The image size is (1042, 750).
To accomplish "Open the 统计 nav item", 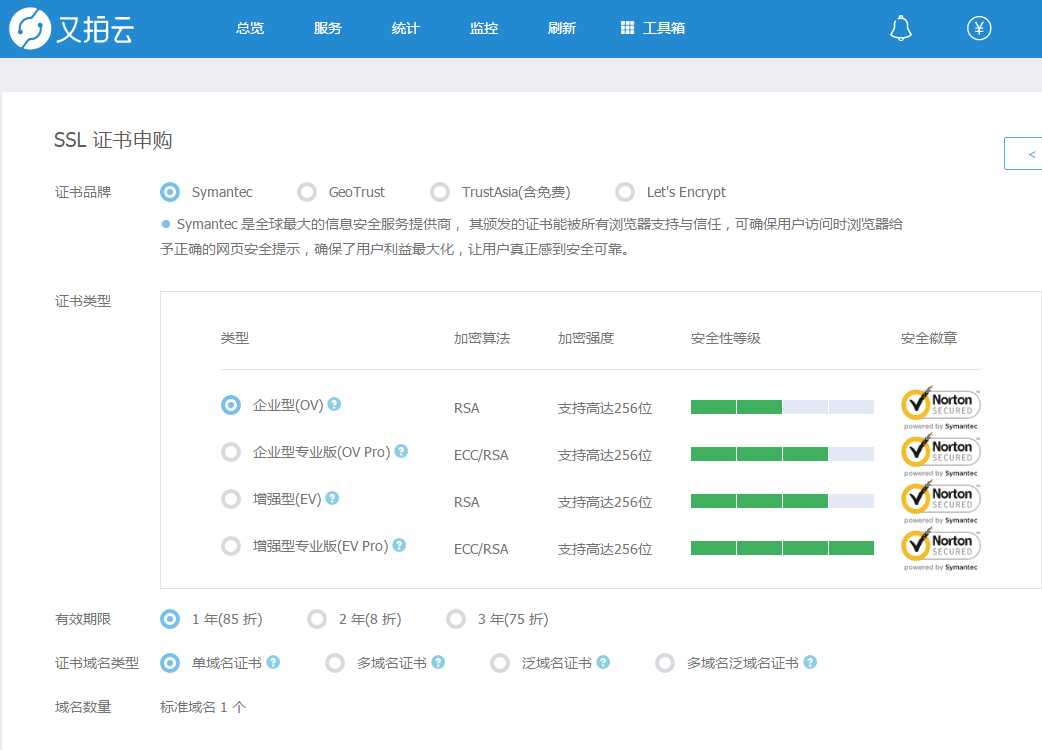I will [405, 28].
